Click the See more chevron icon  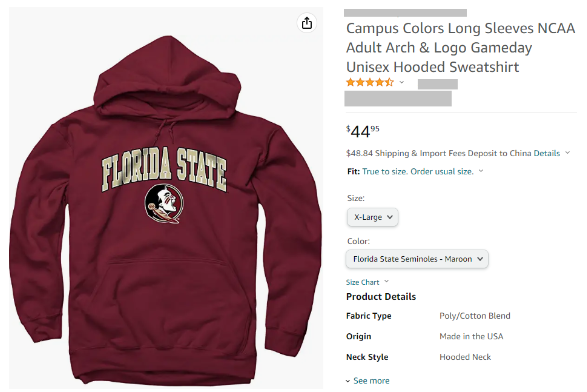click(348, 381)
